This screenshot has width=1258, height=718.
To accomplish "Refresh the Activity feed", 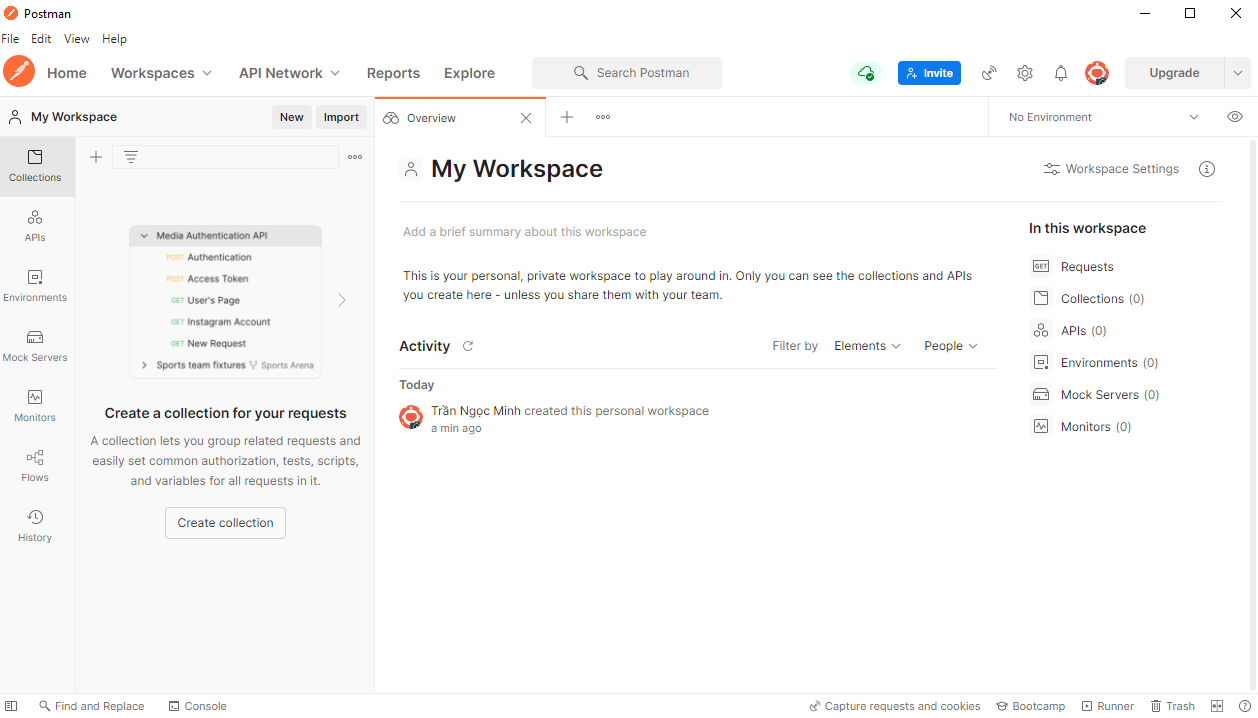I will click(x=468, y=346).
